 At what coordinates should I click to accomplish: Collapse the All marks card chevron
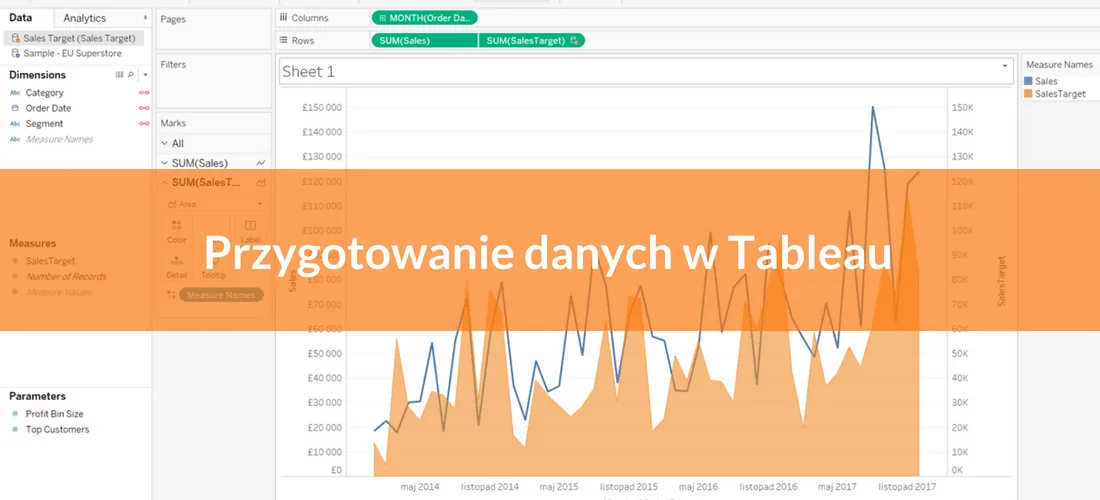pyautogui.click(x=165, y=143)
